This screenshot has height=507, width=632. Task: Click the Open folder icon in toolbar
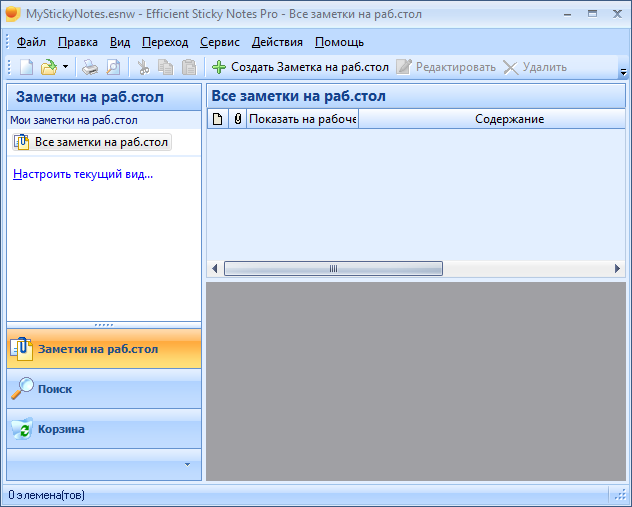pos(48,67)
